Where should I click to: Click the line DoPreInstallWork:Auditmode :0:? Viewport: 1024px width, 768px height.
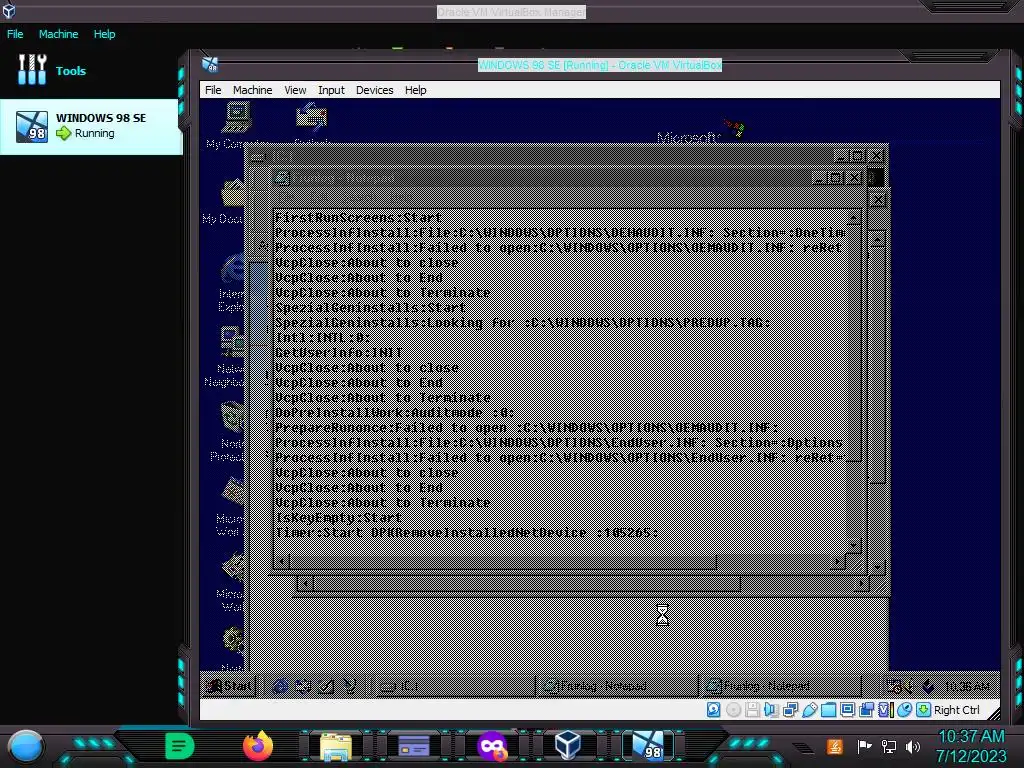pyautogui.click(x=394, y=413)
